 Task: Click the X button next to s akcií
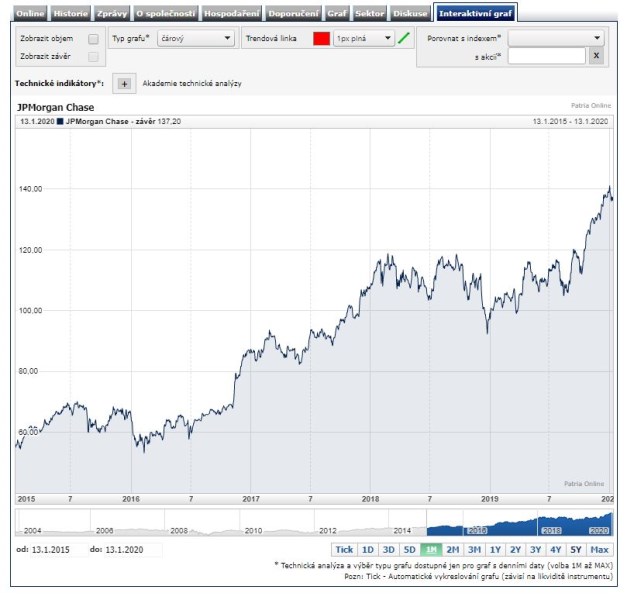click(x=595, y=56)
